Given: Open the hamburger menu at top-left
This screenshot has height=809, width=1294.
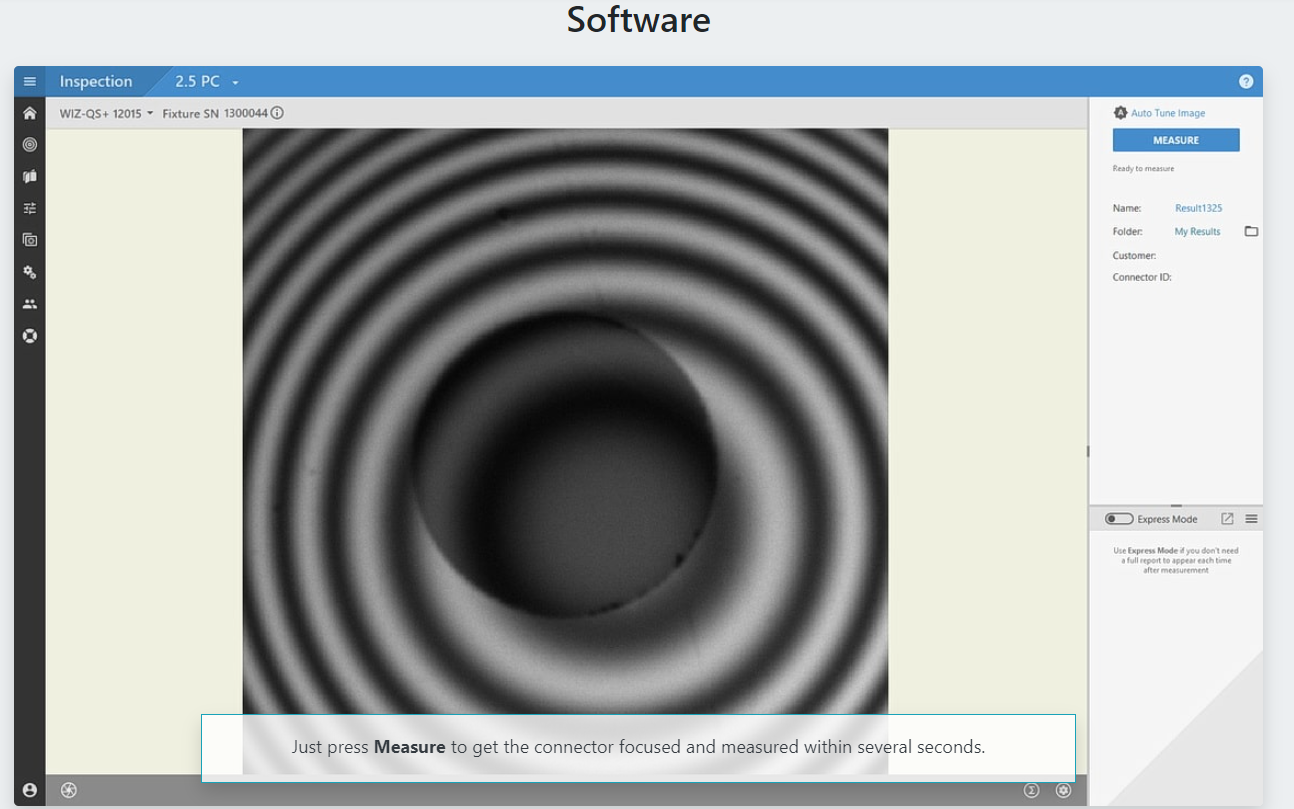Looking at the screenshot, I should click(30, 82).
